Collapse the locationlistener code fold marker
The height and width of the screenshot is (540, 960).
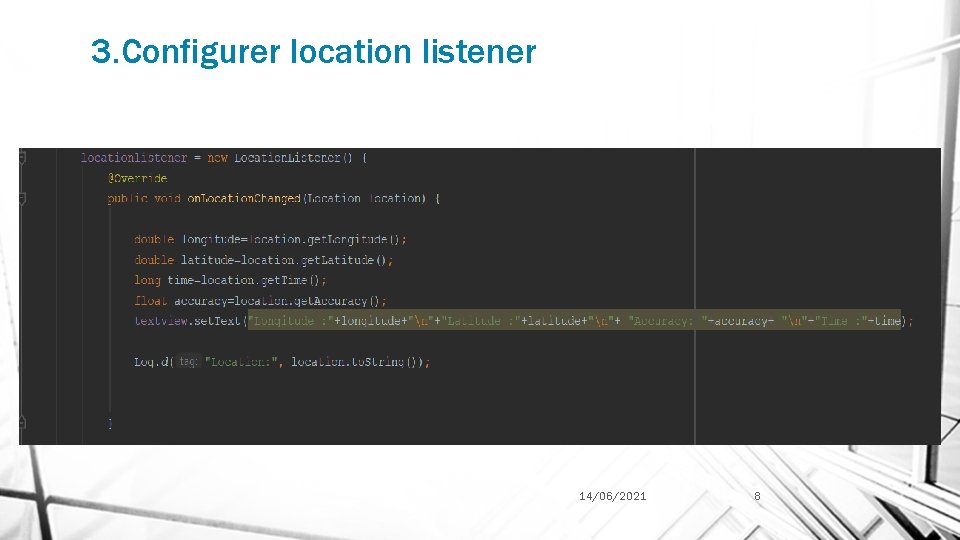coord(23,158)
